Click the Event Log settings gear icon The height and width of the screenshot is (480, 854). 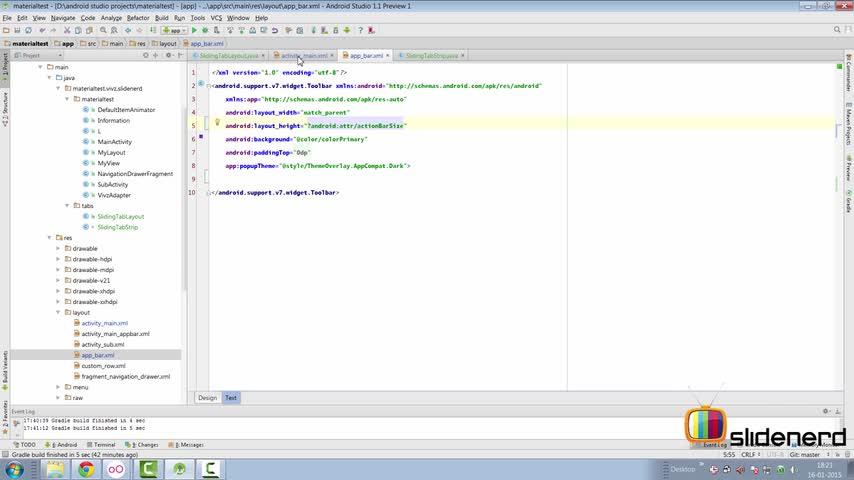pos(826,411)
